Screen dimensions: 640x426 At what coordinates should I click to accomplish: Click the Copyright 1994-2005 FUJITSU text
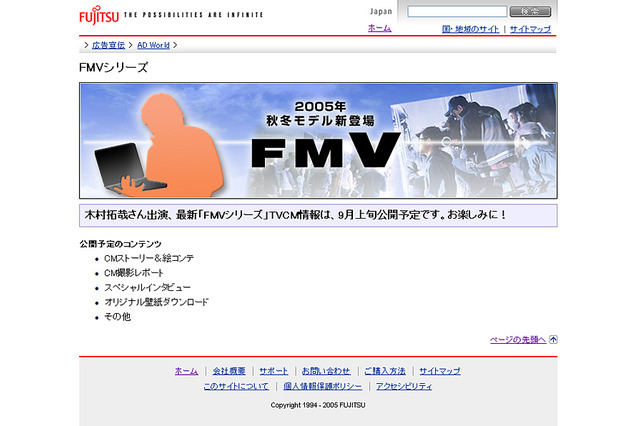click(x=318, y=405)
